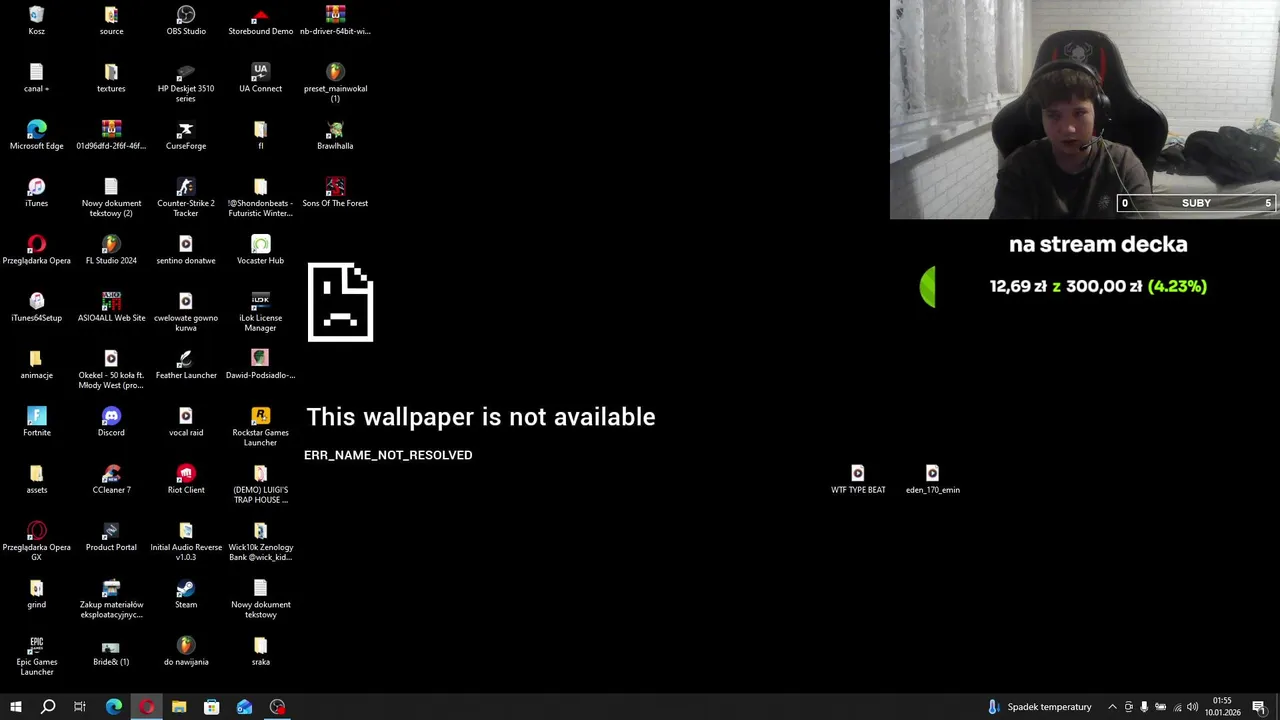Viewport: 1280px width, 720px height.
Task: Select the 'grind' file icon
Action: [36, 594]
